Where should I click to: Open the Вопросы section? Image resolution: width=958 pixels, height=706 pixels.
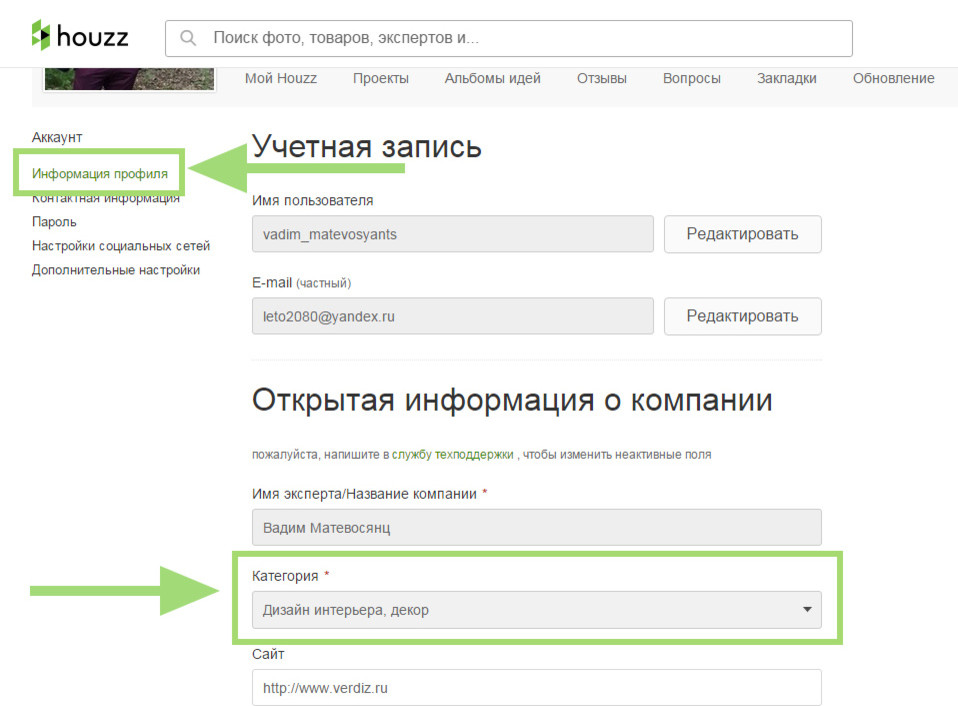(691, 78)
